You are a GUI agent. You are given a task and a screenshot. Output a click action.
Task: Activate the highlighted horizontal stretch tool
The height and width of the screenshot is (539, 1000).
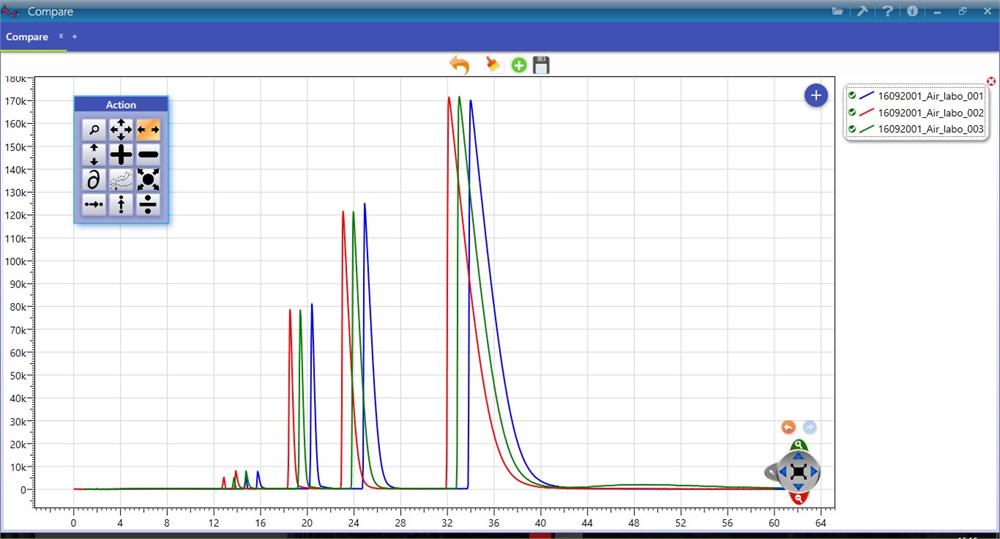coord(148,129)
